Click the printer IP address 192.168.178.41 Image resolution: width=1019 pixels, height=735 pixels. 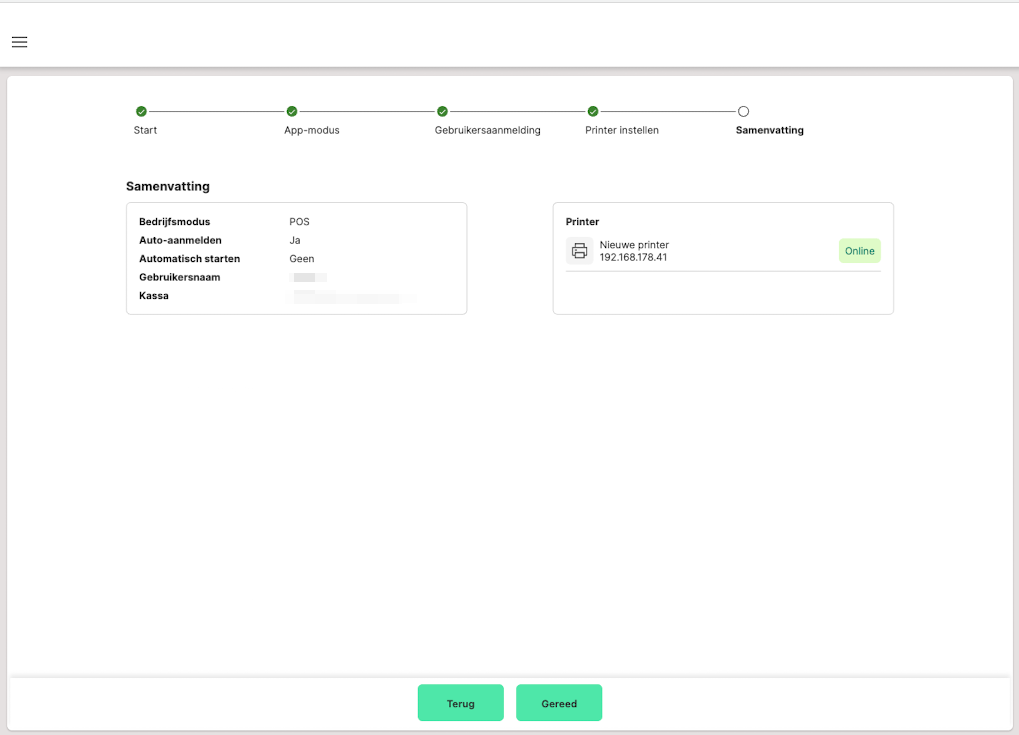click(633, 257)
